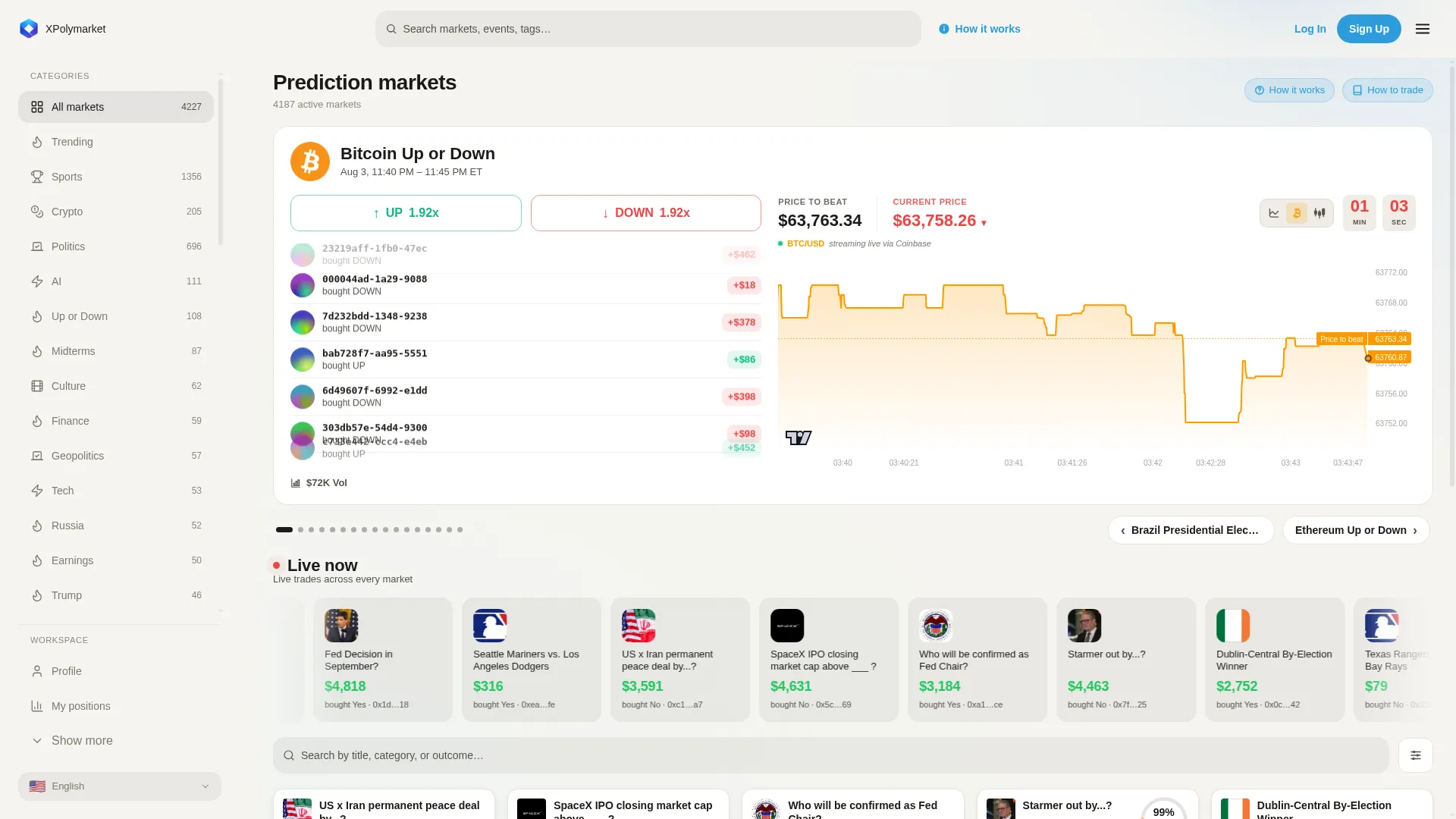Click the TradingView logo on chart
1456x819 pixels.
(x=799, y=438)
